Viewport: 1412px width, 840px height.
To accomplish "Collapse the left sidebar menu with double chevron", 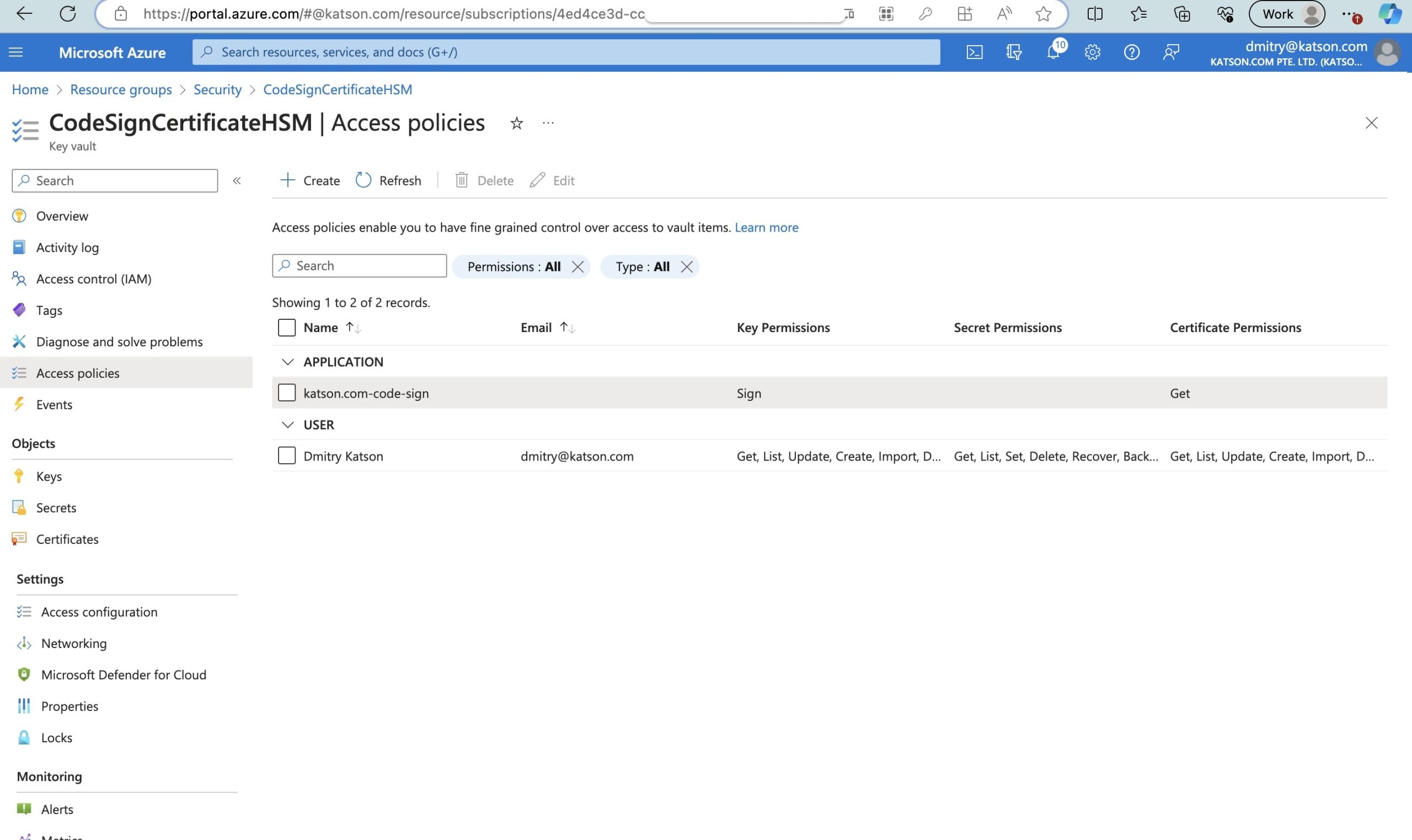I will point(237,180).
